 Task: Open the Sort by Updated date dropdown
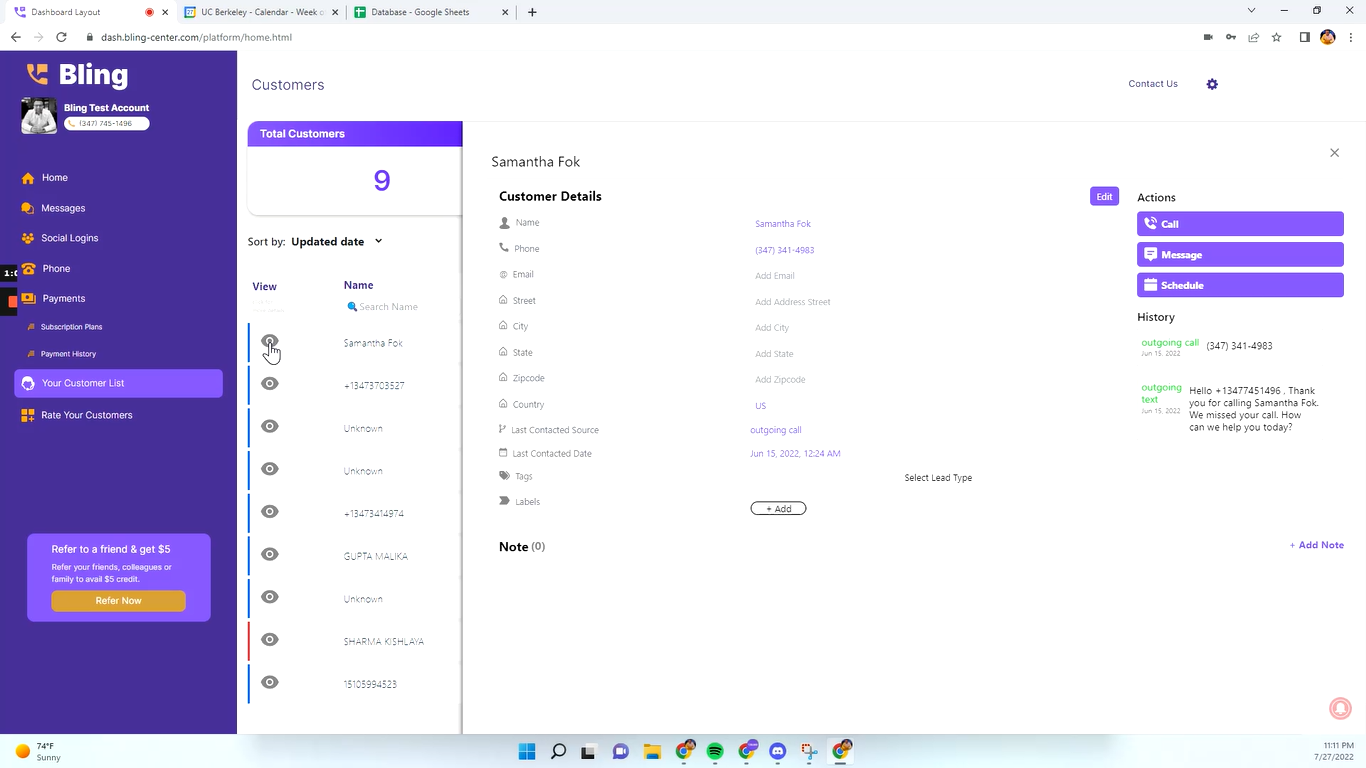pos(337,241)
